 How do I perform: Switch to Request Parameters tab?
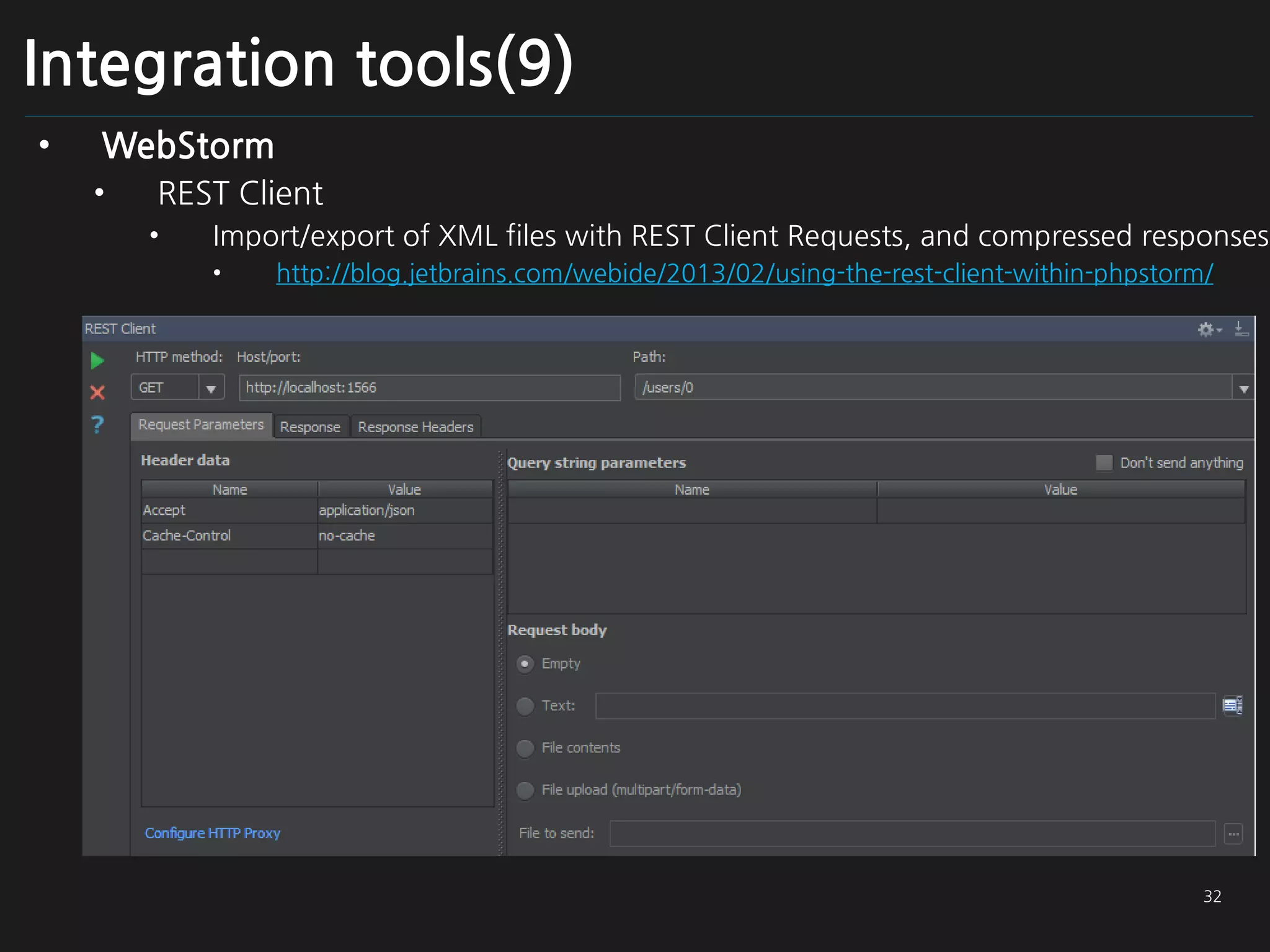point(201,425)
